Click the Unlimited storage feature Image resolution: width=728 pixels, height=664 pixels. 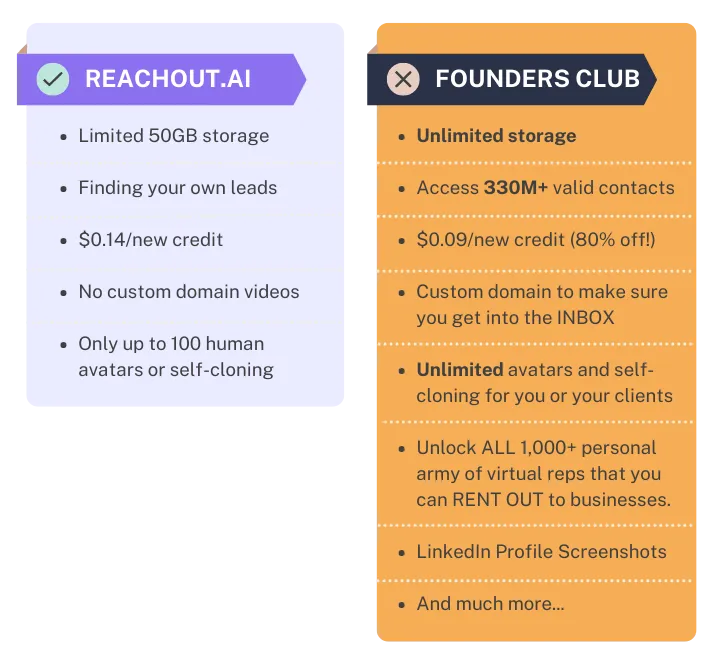[x=496, y=136]
